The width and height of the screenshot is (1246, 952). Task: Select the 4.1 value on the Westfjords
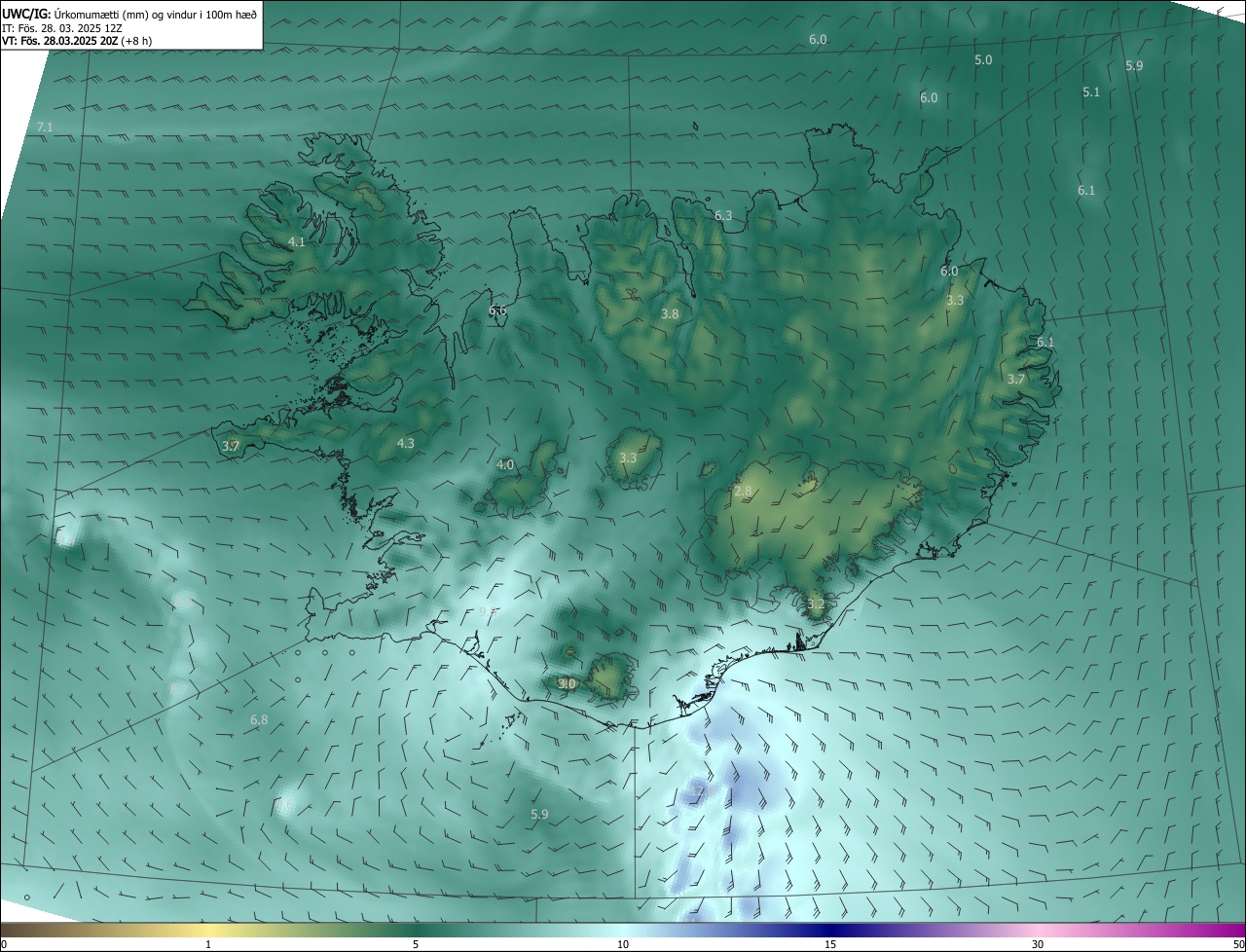[x=297, y=241]
